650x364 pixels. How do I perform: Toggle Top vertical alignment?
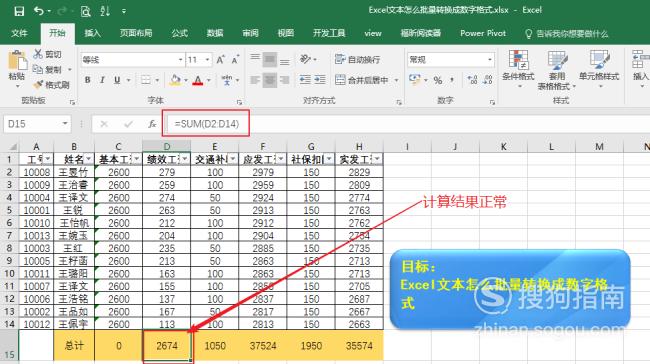point(255,58)
